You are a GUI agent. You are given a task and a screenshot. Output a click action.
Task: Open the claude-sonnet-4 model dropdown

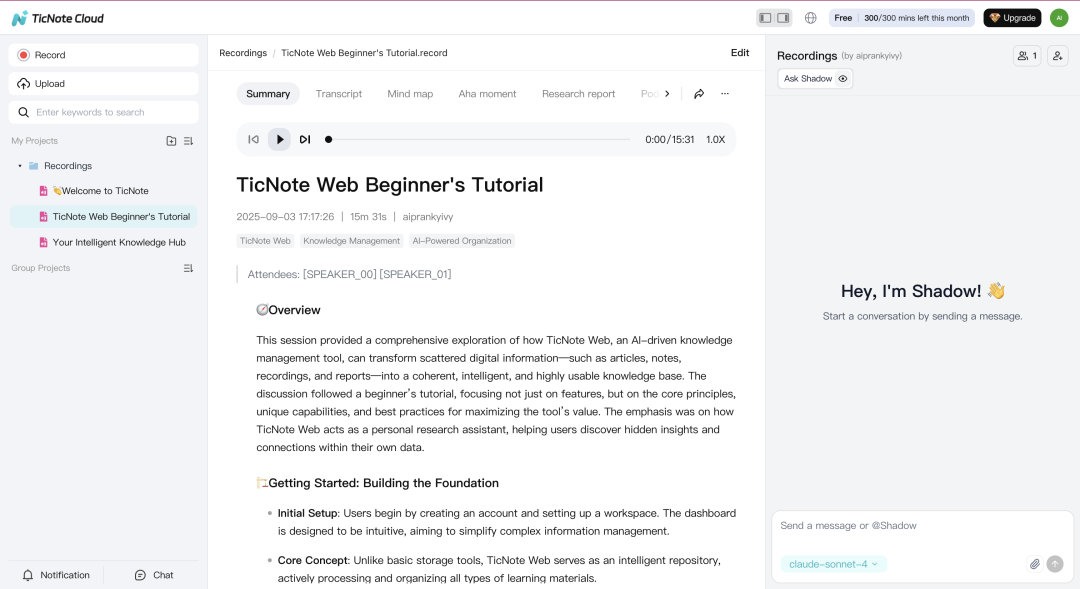[833, 564]
